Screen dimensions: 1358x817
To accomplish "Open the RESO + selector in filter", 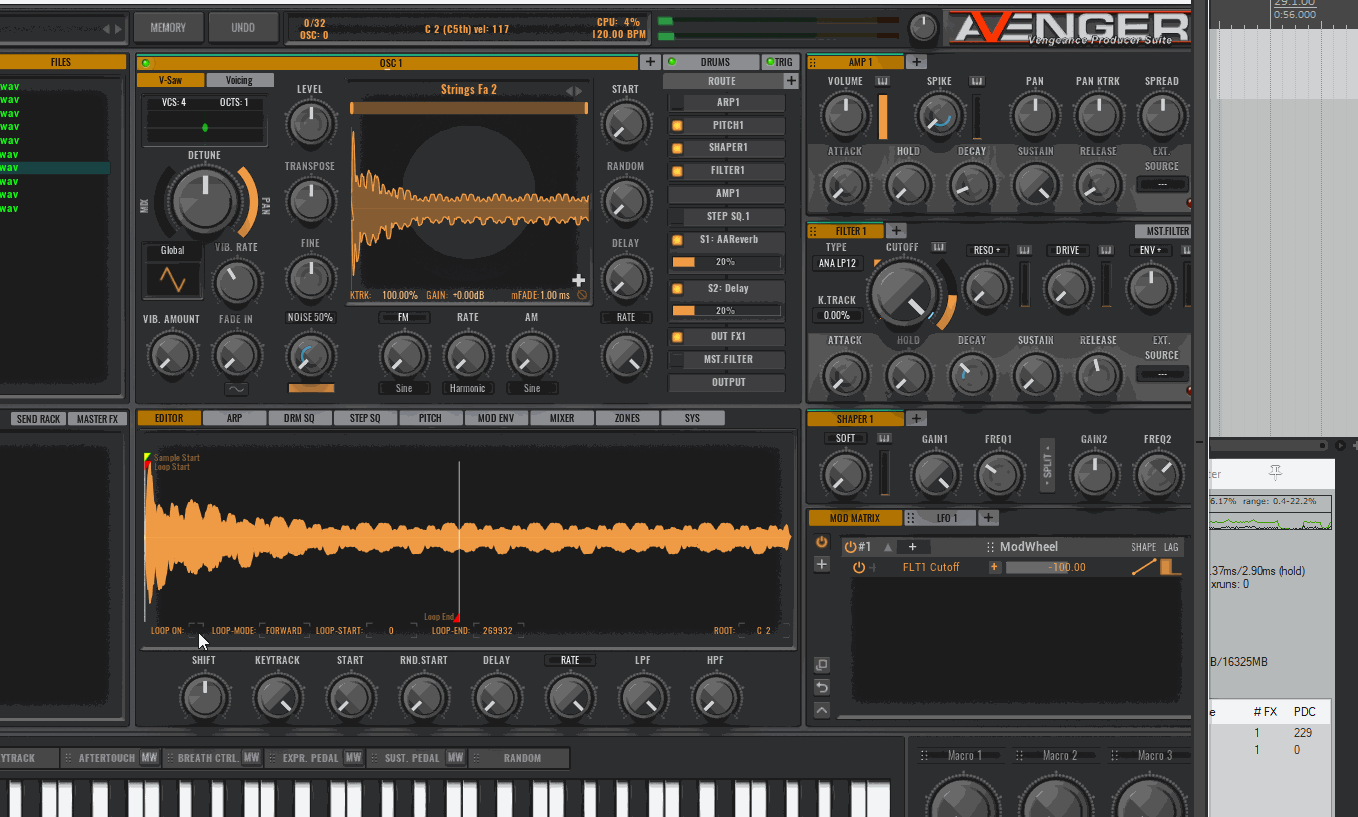I will [x=987, y=250].
